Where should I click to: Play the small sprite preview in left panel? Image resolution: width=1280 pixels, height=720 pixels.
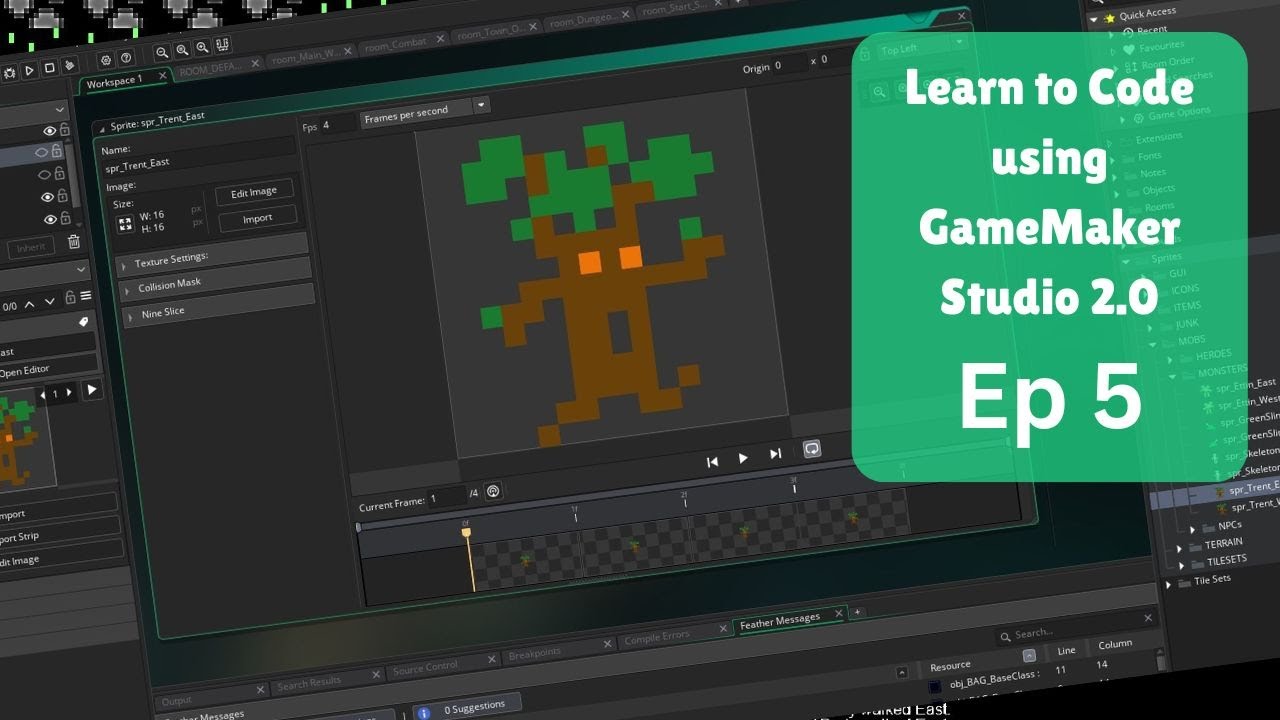(x=91, y=390)
